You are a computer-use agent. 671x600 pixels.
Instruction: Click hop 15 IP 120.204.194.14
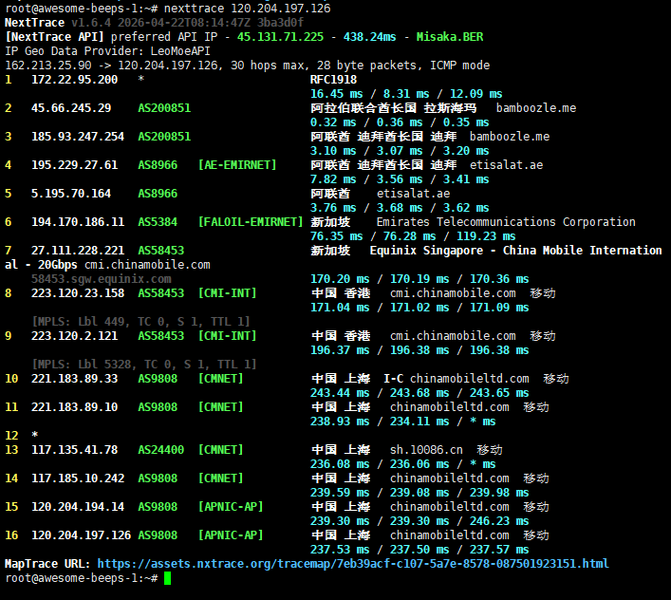[77, 507]
